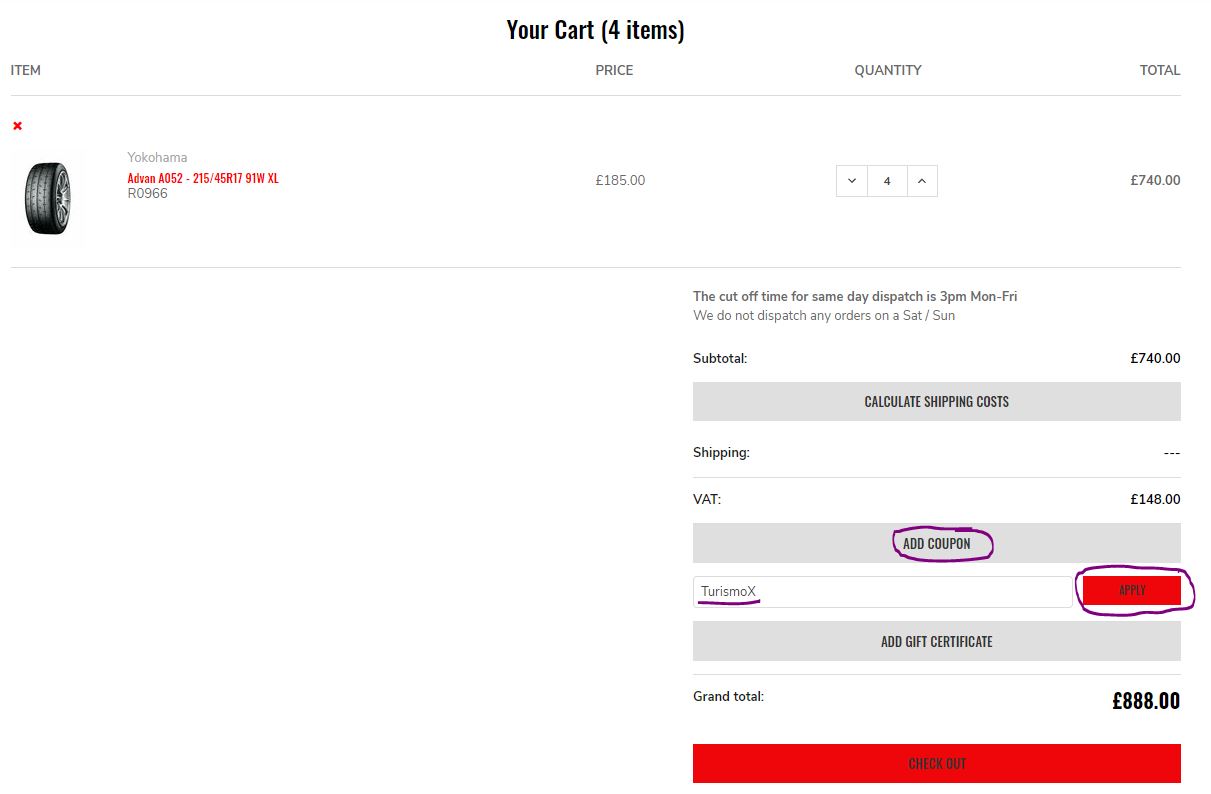The width and height of the screenshot is (1211, 794).
Task: Click the Yokohama brand name
Action: [157, 157]
